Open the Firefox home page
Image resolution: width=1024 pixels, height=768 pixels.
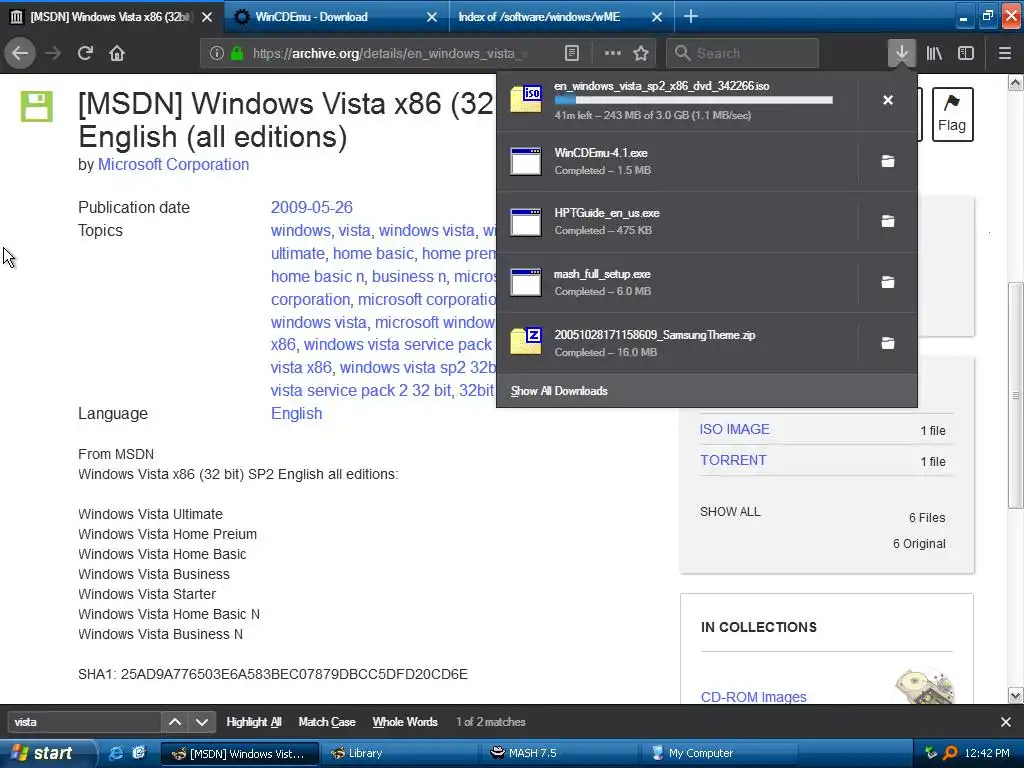pos(117,53)
